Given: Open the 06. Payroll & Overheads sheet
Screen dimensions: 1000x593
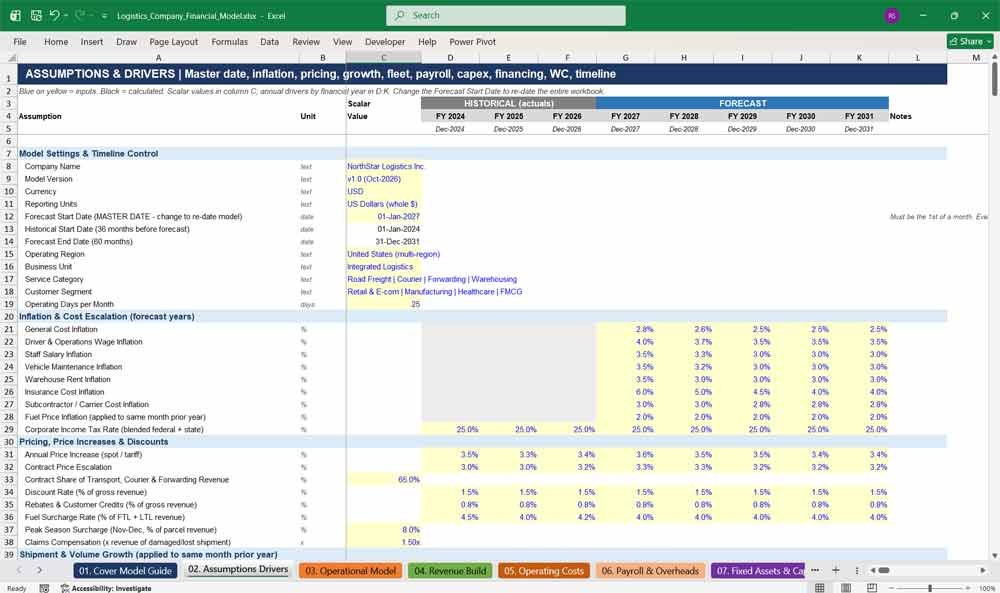Looking at the screenshot, I should tap(650, 571).
